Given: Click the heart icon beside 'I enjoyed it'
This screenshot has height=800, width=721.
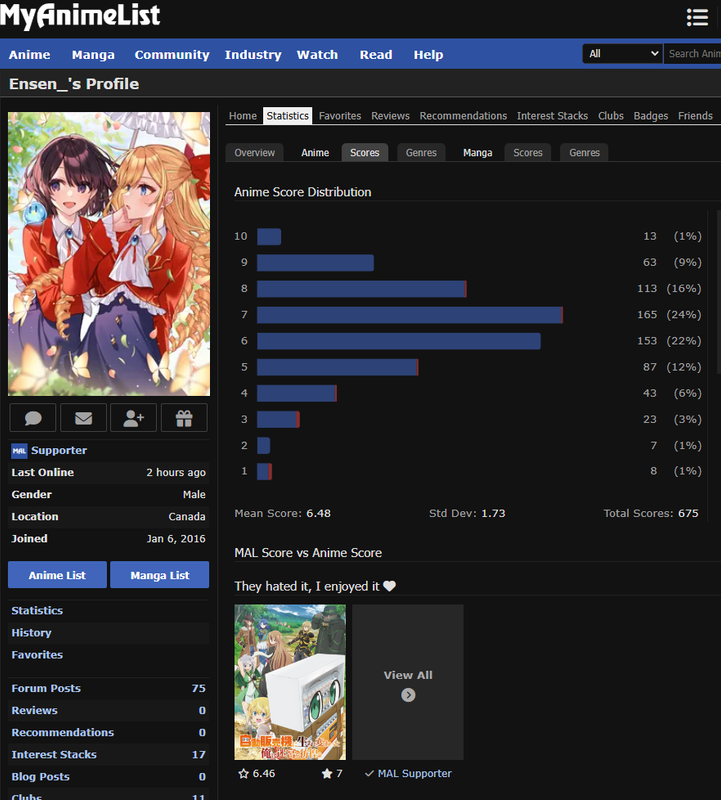Looking at the screenshot, I should 389,586.
